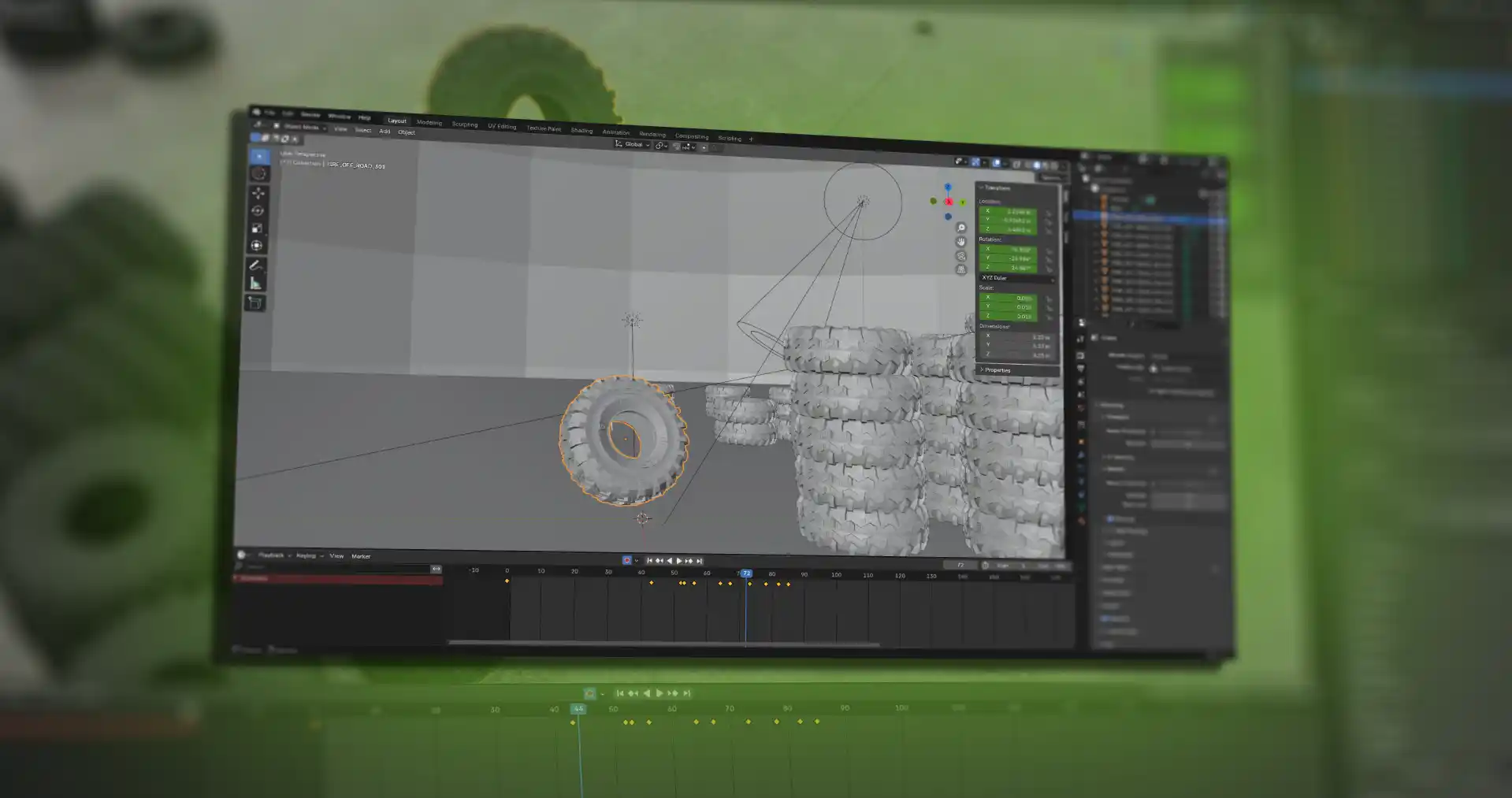Open the XYZ Euler rotation mode dropdown
This screenshot has width=1512, height=798.
pyautogui.click(x=1016, y=278)
